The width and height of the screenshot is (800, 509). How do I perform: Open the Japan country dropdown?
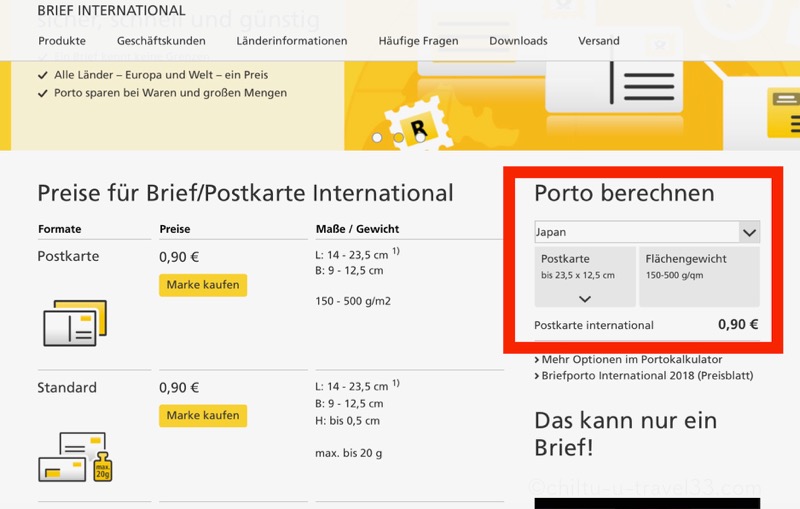647,232
